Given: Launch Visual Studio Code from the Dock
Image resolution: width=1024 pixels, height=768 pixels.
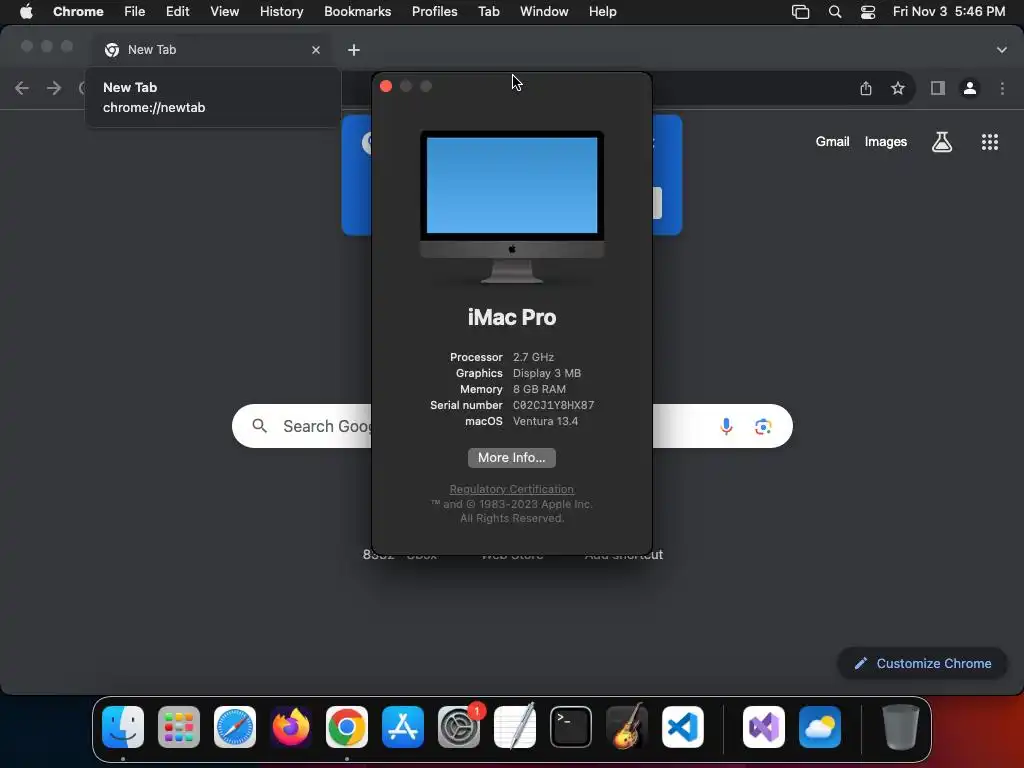Looking at the screenshot, I should pos(682,727).
